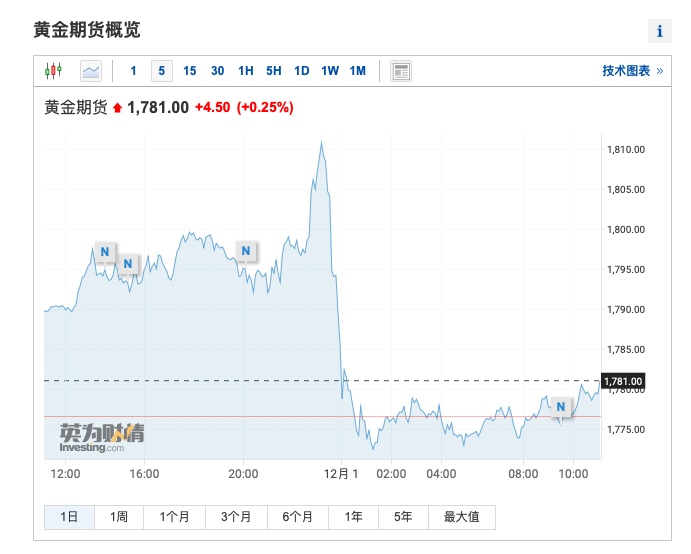Image resolution: width=691 pixels, height=554 pixels.
Task: Click the info icon beside the title
Action: tap(659, 31)
